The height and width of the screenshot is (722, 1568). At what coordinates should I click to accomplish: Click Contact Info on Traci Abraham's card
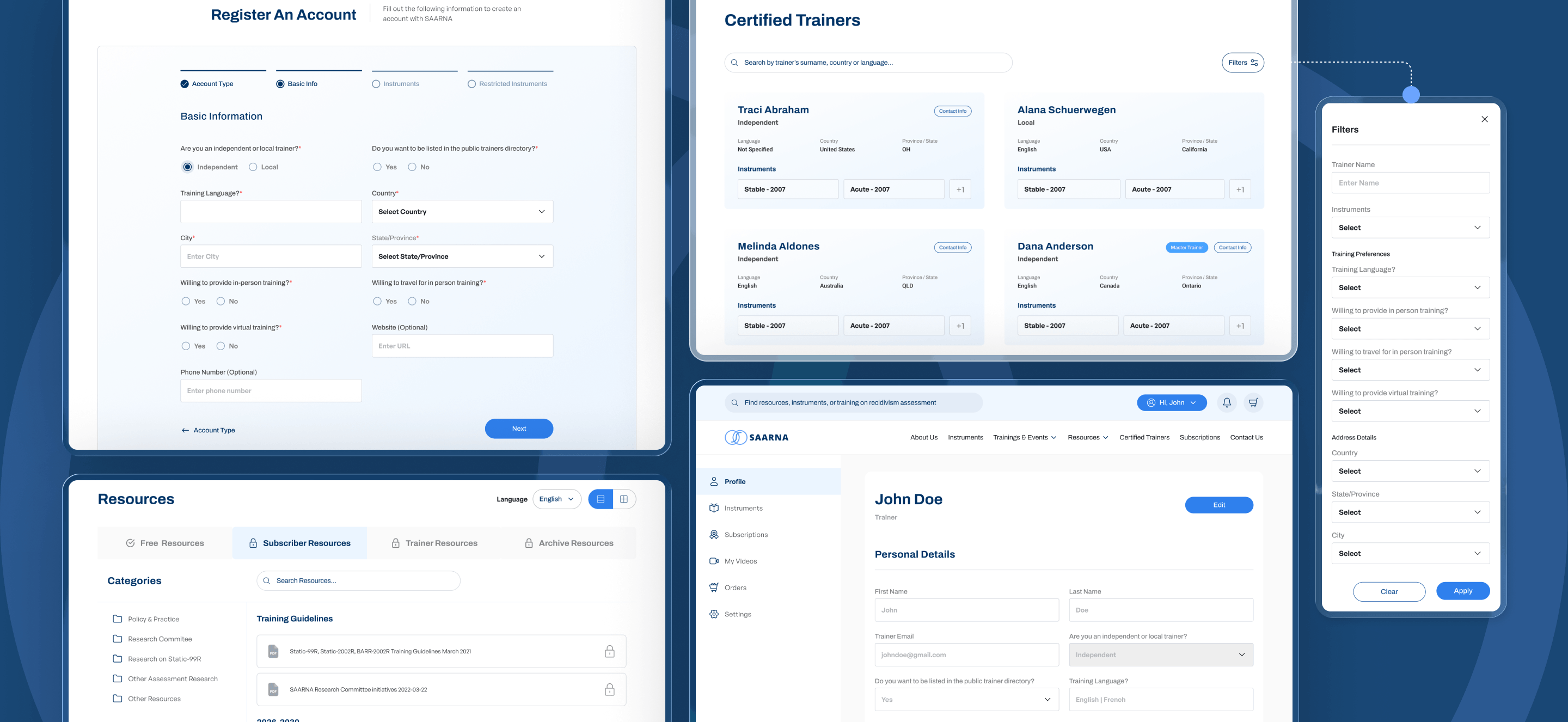tap(953, 112)
